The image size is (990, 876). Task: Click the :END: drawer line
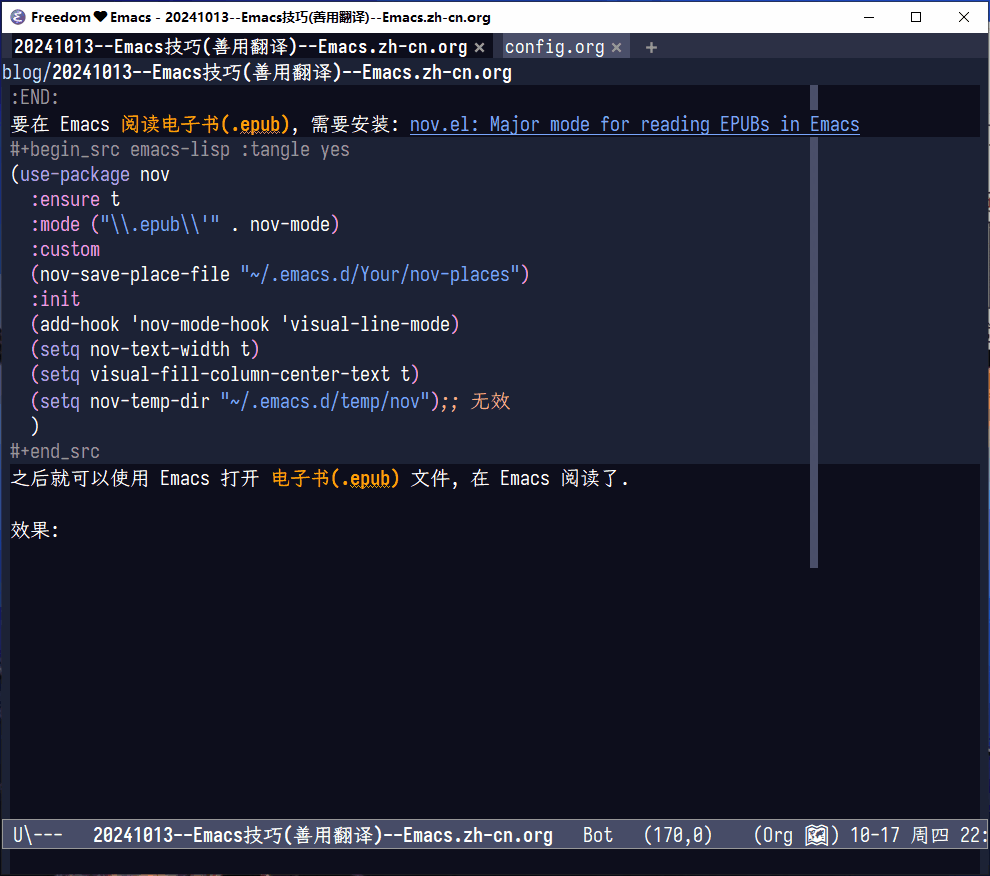click(x=35, y=97)
